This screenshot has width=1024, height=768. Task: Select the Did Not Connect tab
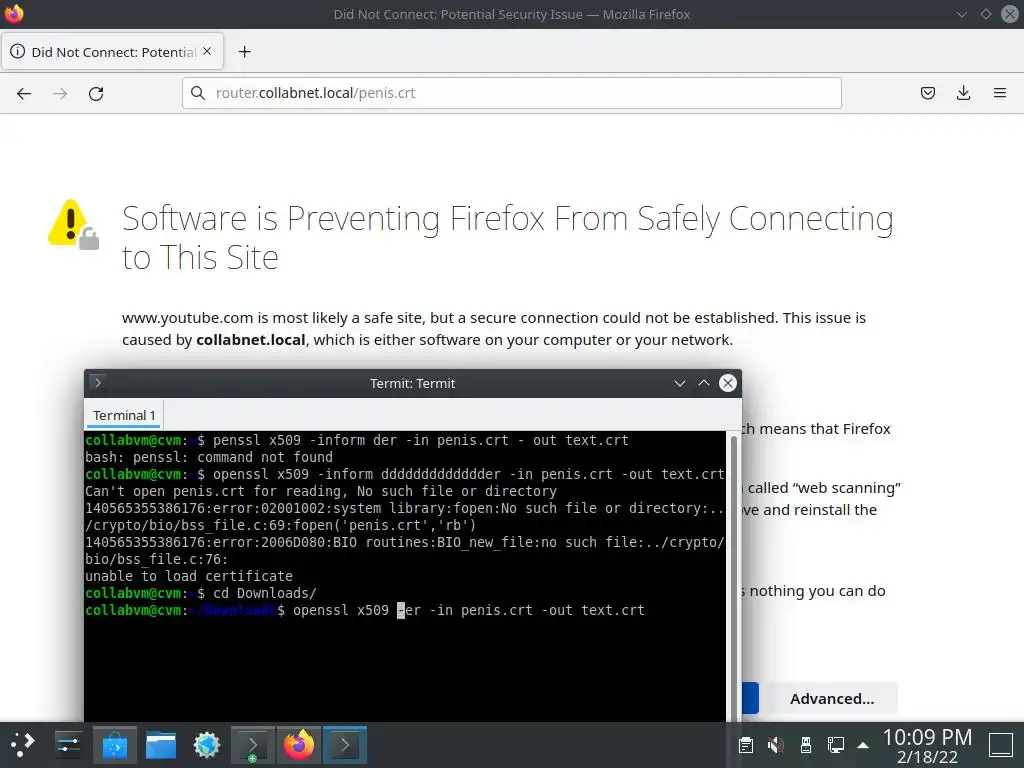tap(112, 52)
